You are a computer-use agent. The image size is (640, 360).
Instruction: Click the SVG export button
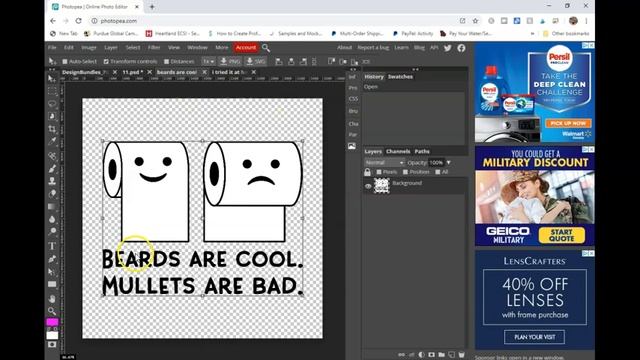[256, 61]
